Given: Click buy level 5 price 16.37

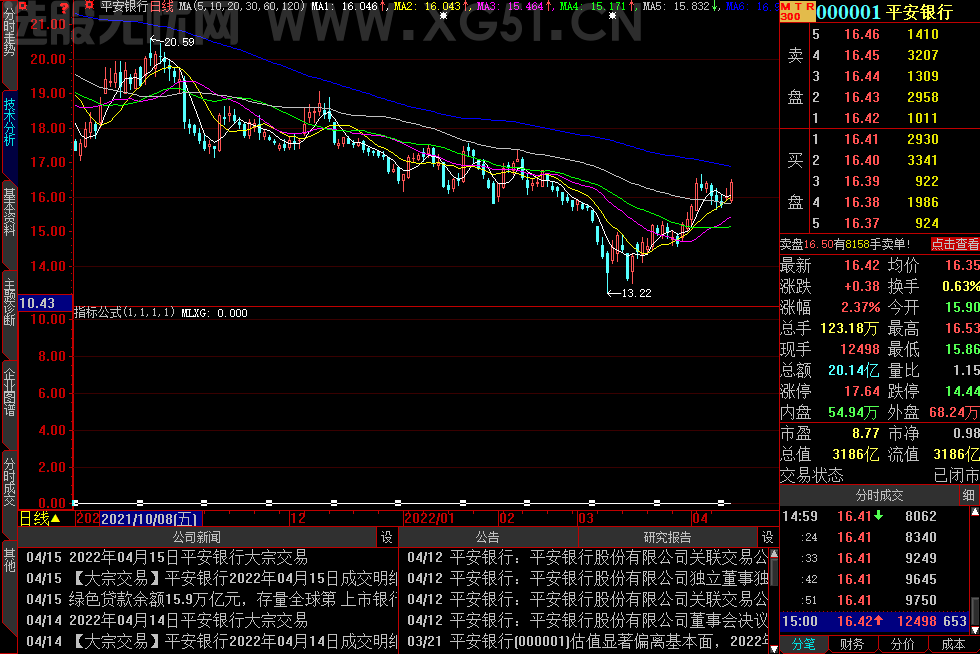Looking at the screenshot, I should 862,223.
